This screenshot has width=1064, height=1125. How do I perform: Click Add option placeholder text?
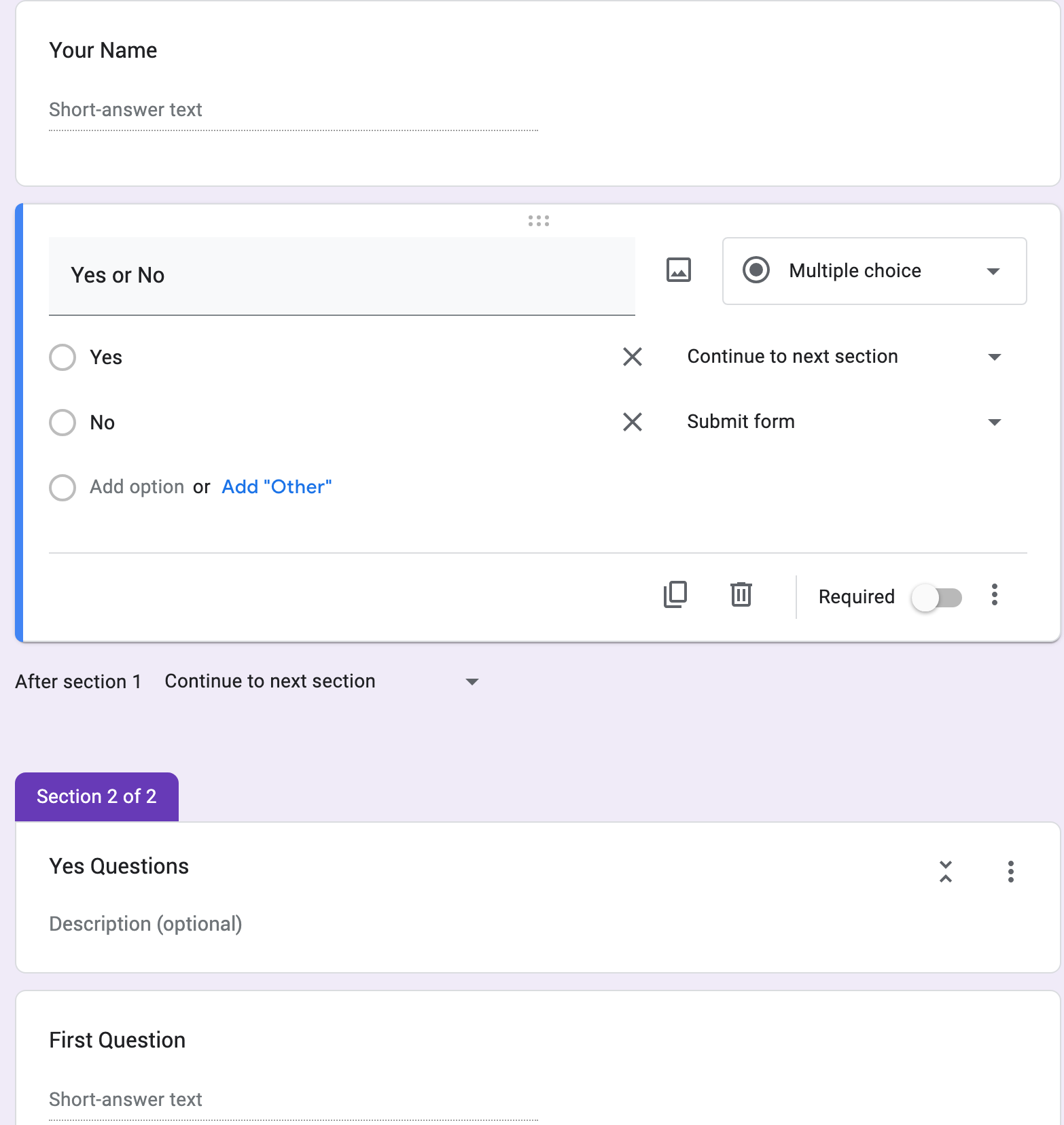pos(137,487)
